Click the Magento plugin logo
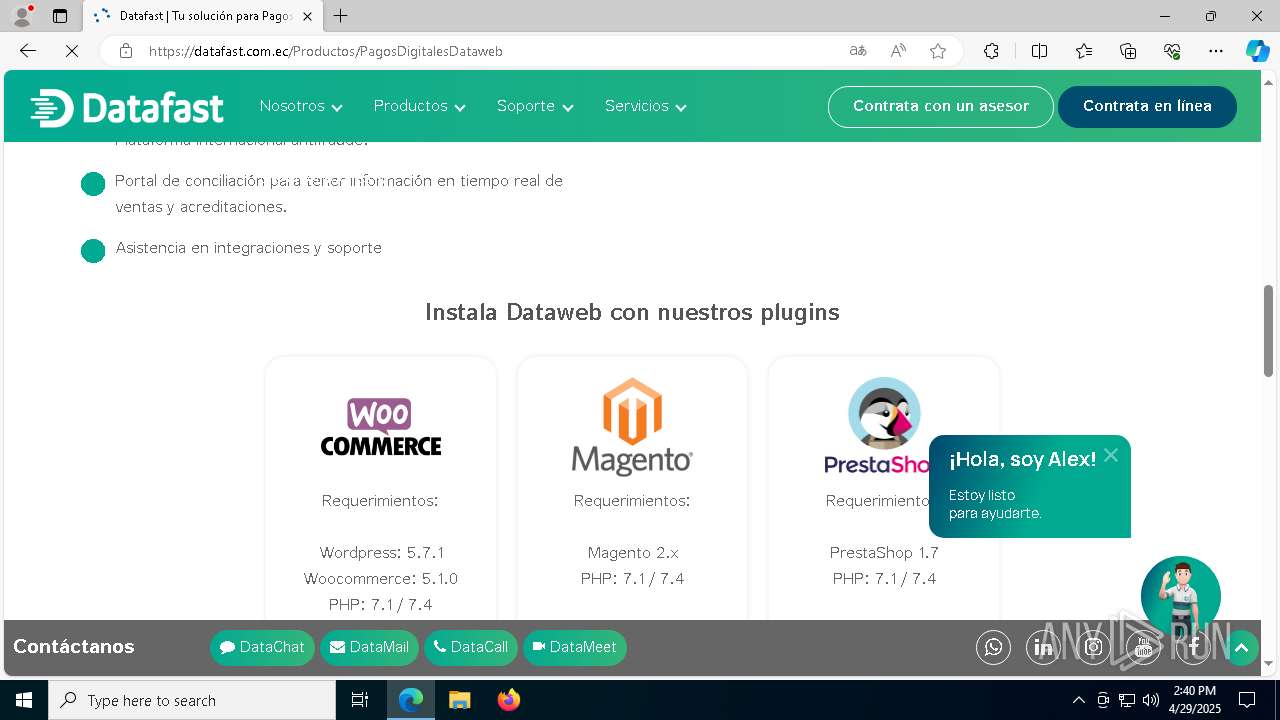Screen dimensions: 1280x720 click(x=632, y=427)
